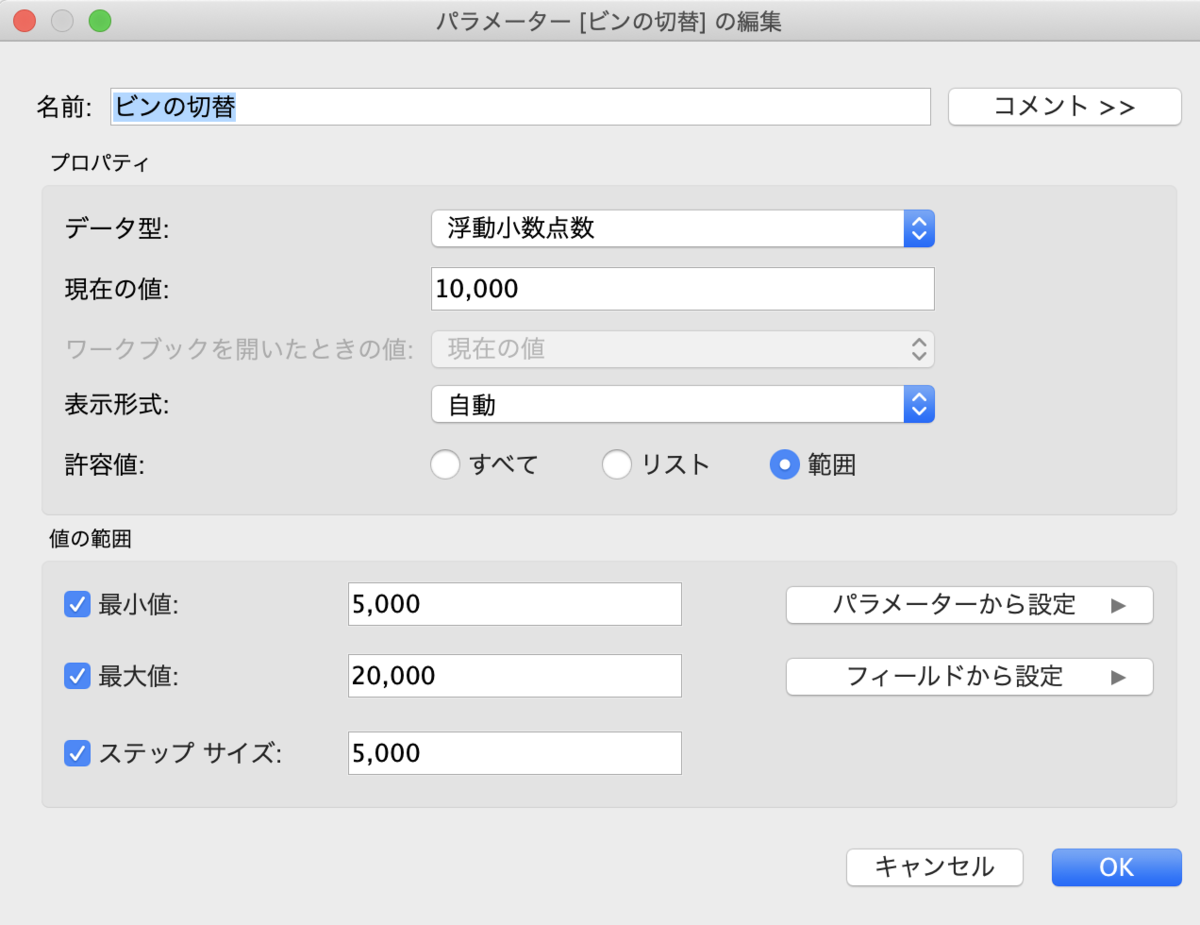Click the 最大値 field showing 20,000

pyautogui.click(x=515, y=676)
